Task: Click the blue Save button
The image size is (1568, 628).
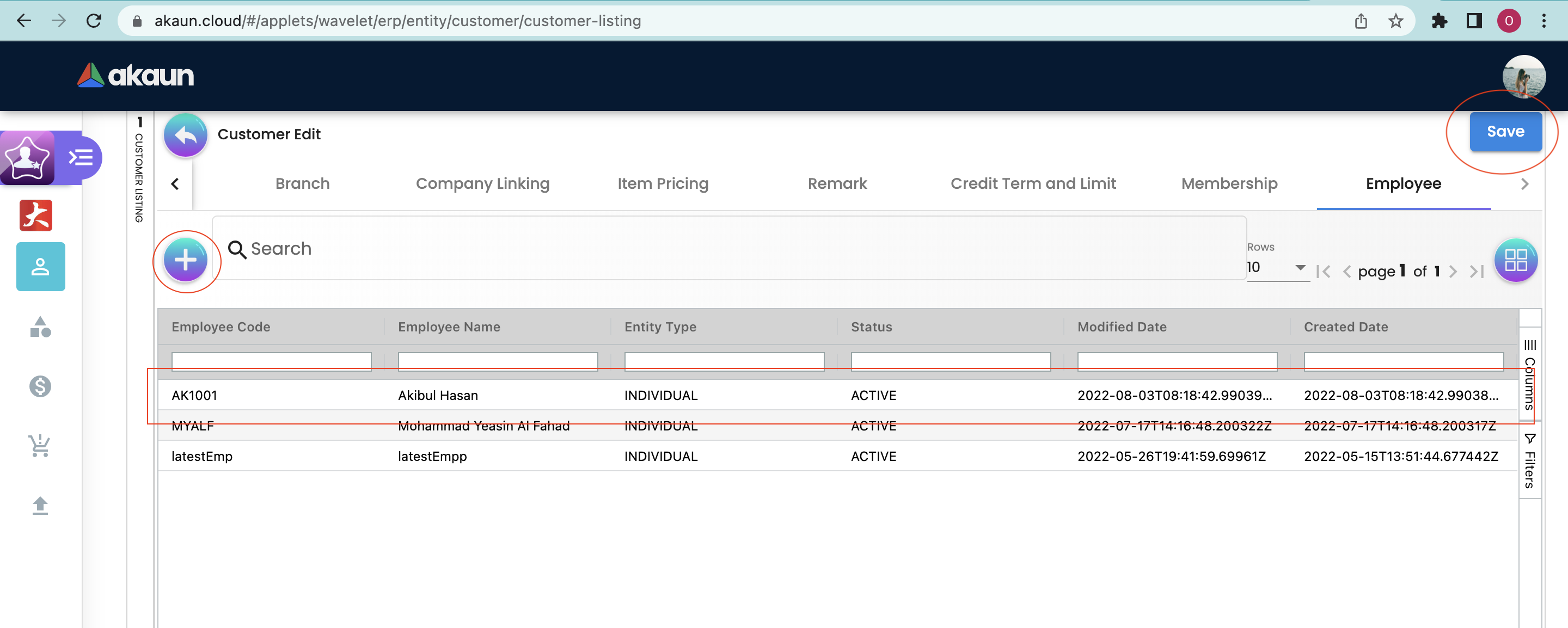Action: pyautogui.click(x=1505, y=132)
